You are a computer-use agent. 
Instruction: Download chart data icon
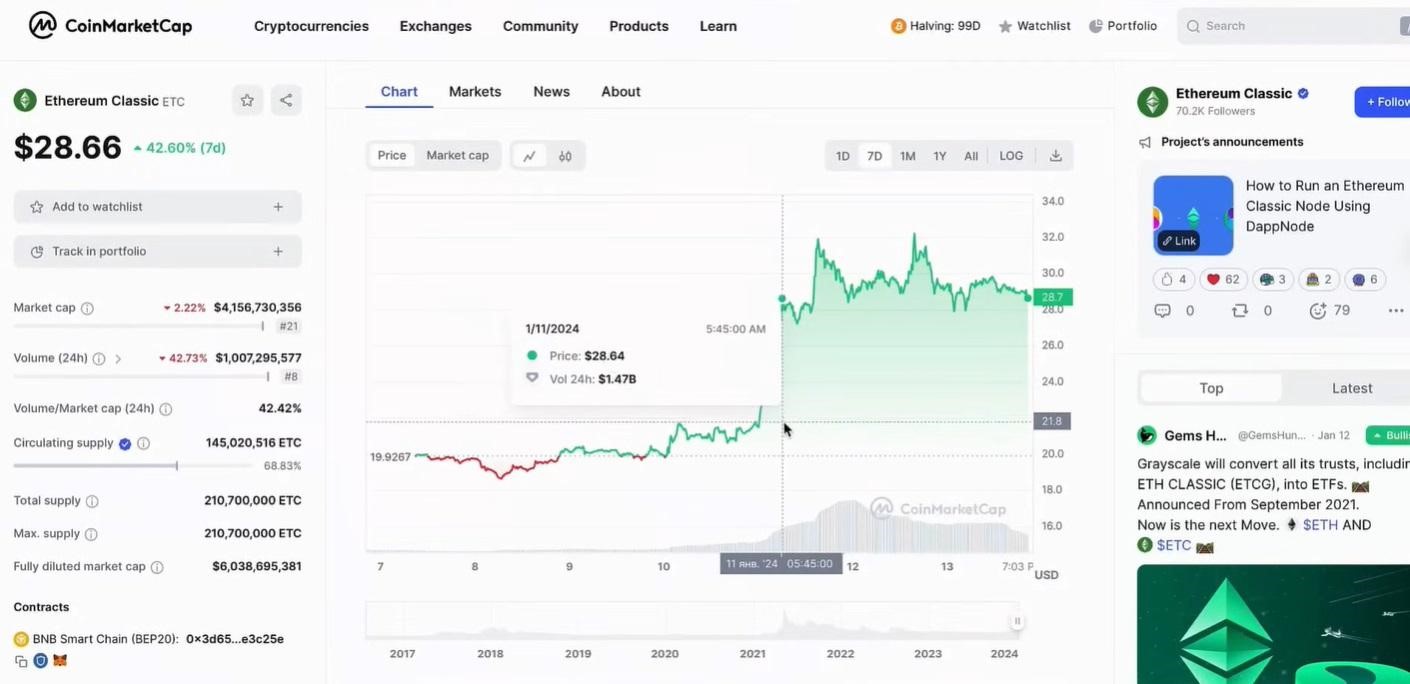click(1055, 156)
